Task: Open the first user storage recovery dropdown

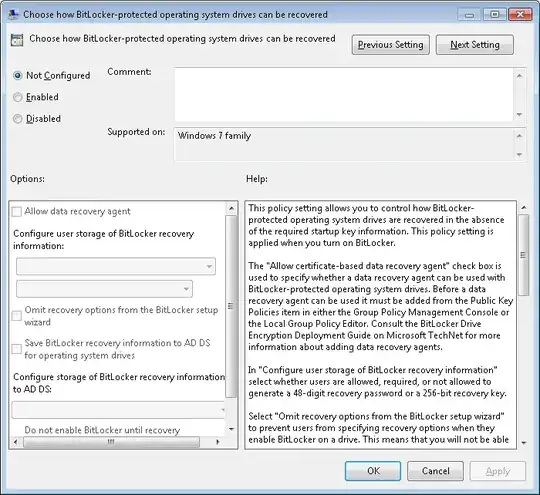Action: 116,266
